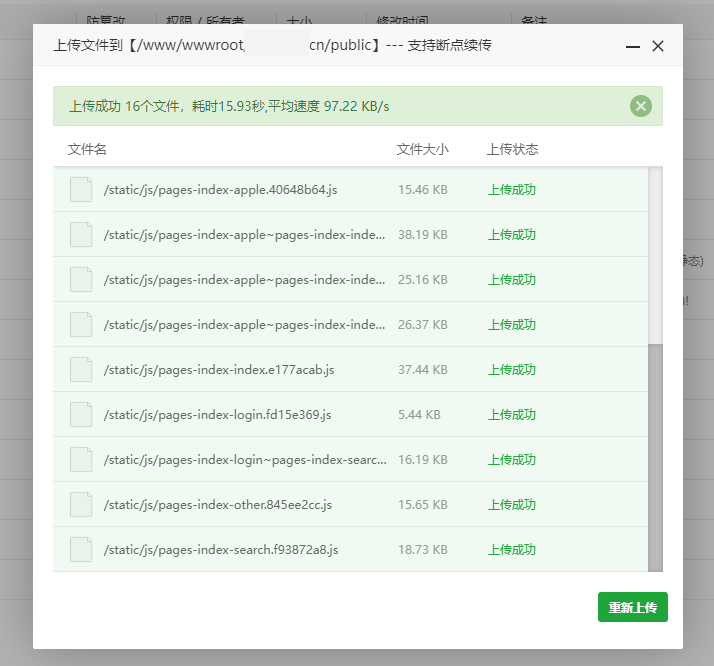This screenshot has height=666, width=714.
Task: Click file icon for pages-index-login.fd15e369.js
Action: 81,415
